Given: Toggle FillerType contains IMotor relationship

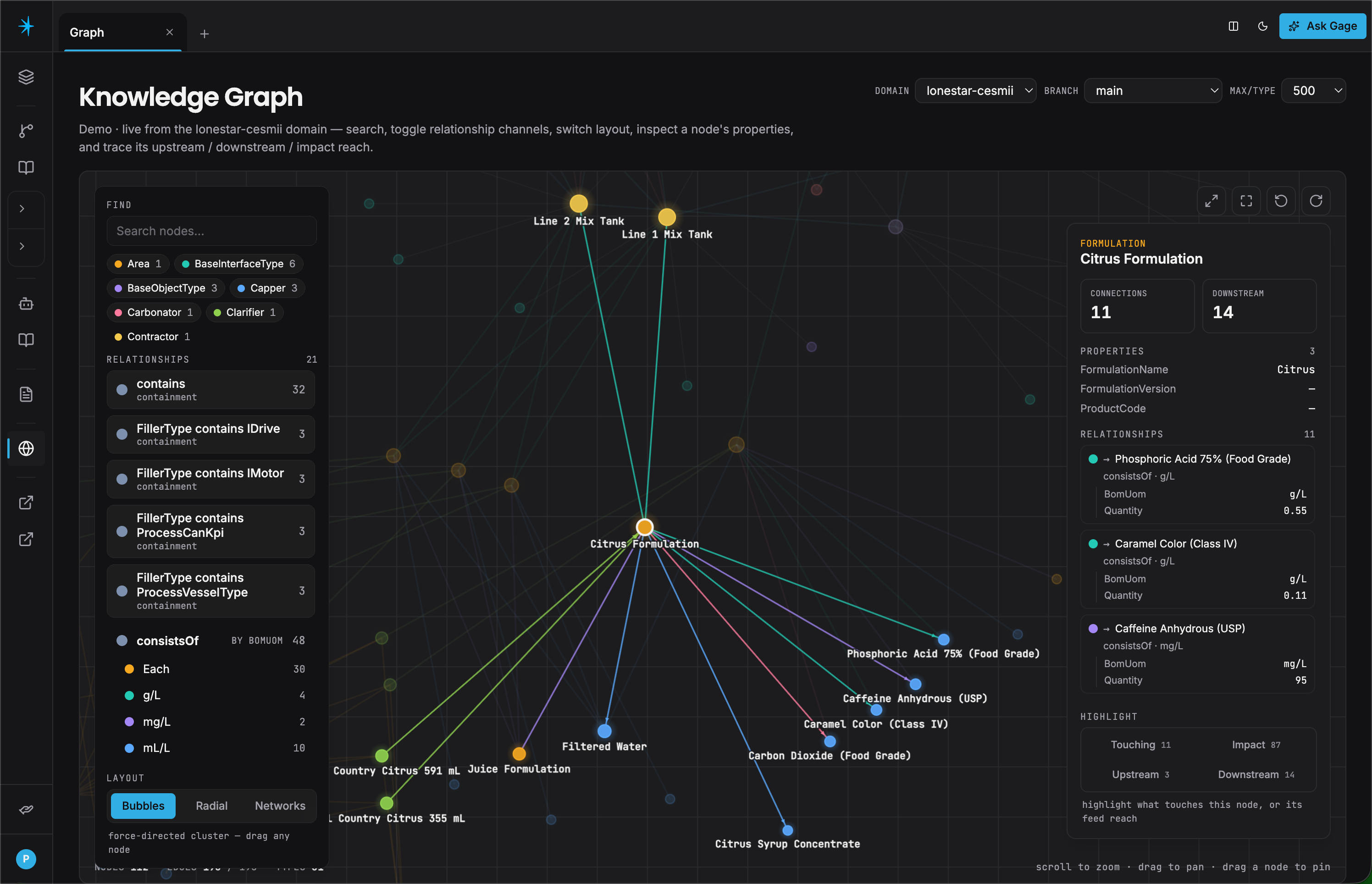Looking at the screenshot, I should click(x=210, y=479).
